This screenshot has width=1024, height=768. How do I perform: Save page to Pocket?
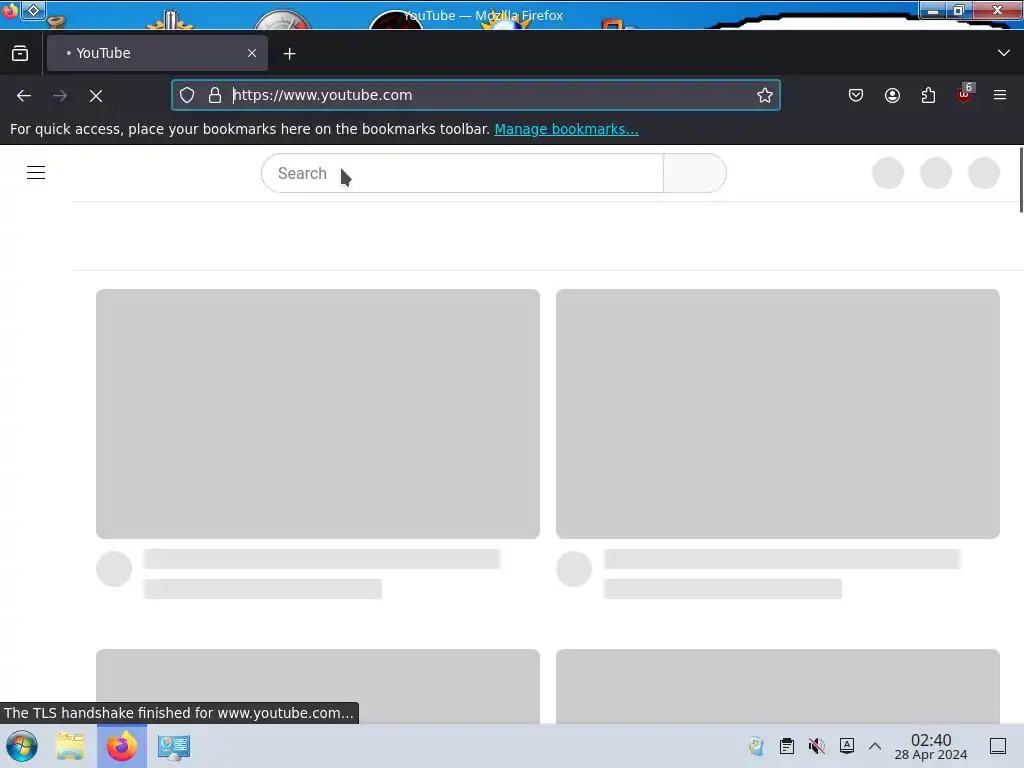pos(856,95)
